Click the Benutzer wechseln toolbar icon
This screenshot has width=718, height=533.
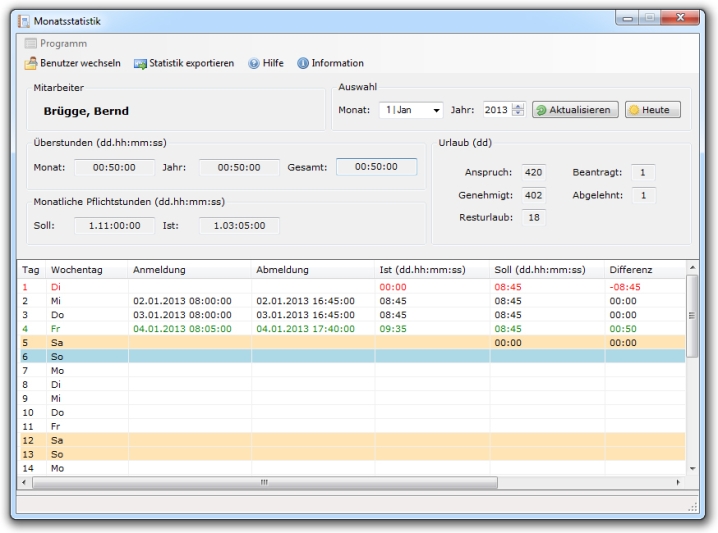point(31,63)
